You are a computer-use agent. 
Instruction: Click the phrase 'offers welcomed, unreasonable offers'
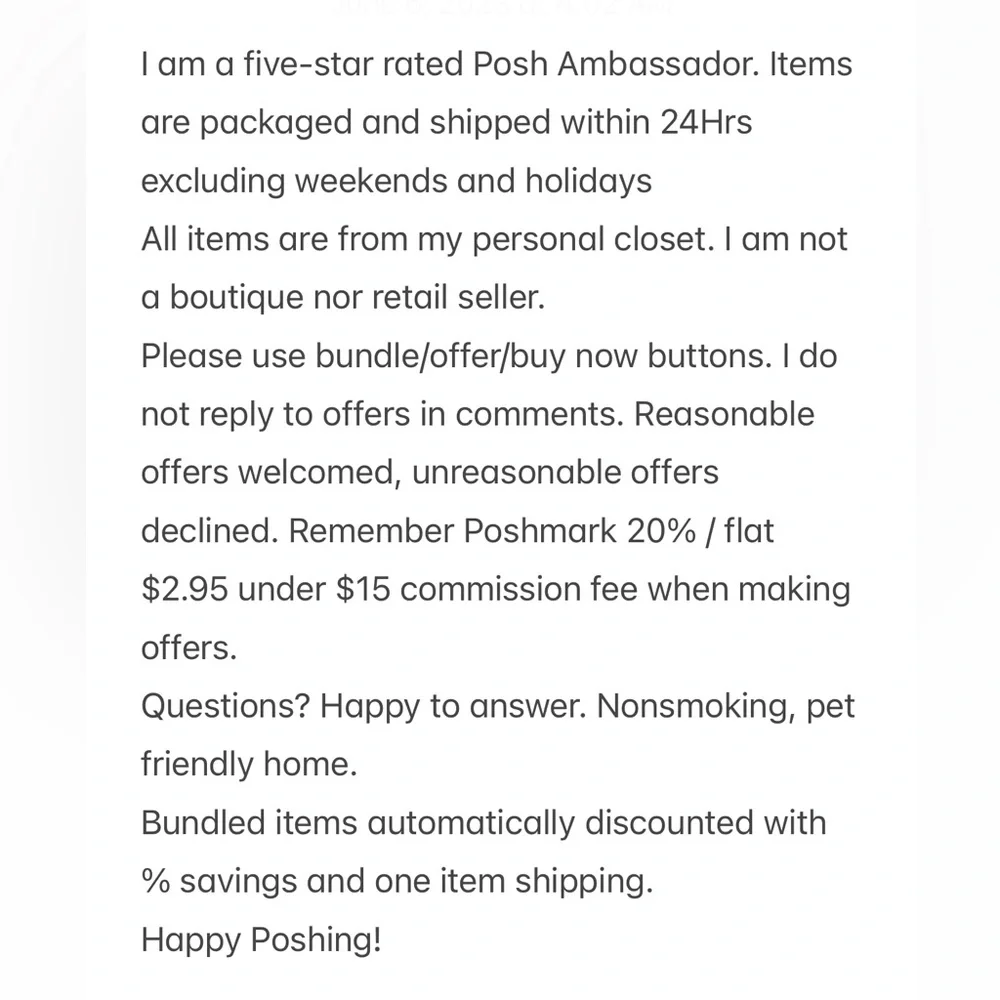(430, 473)
